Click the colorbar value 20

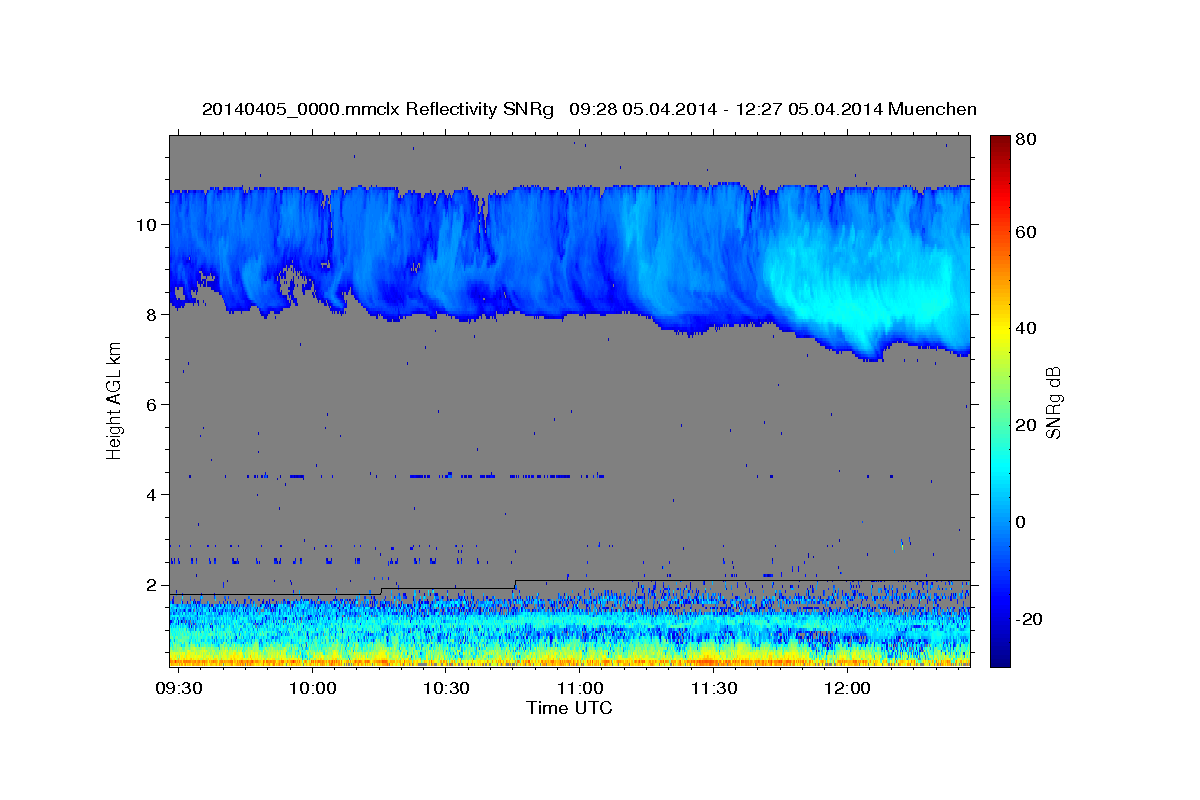tap(1026, 425)
